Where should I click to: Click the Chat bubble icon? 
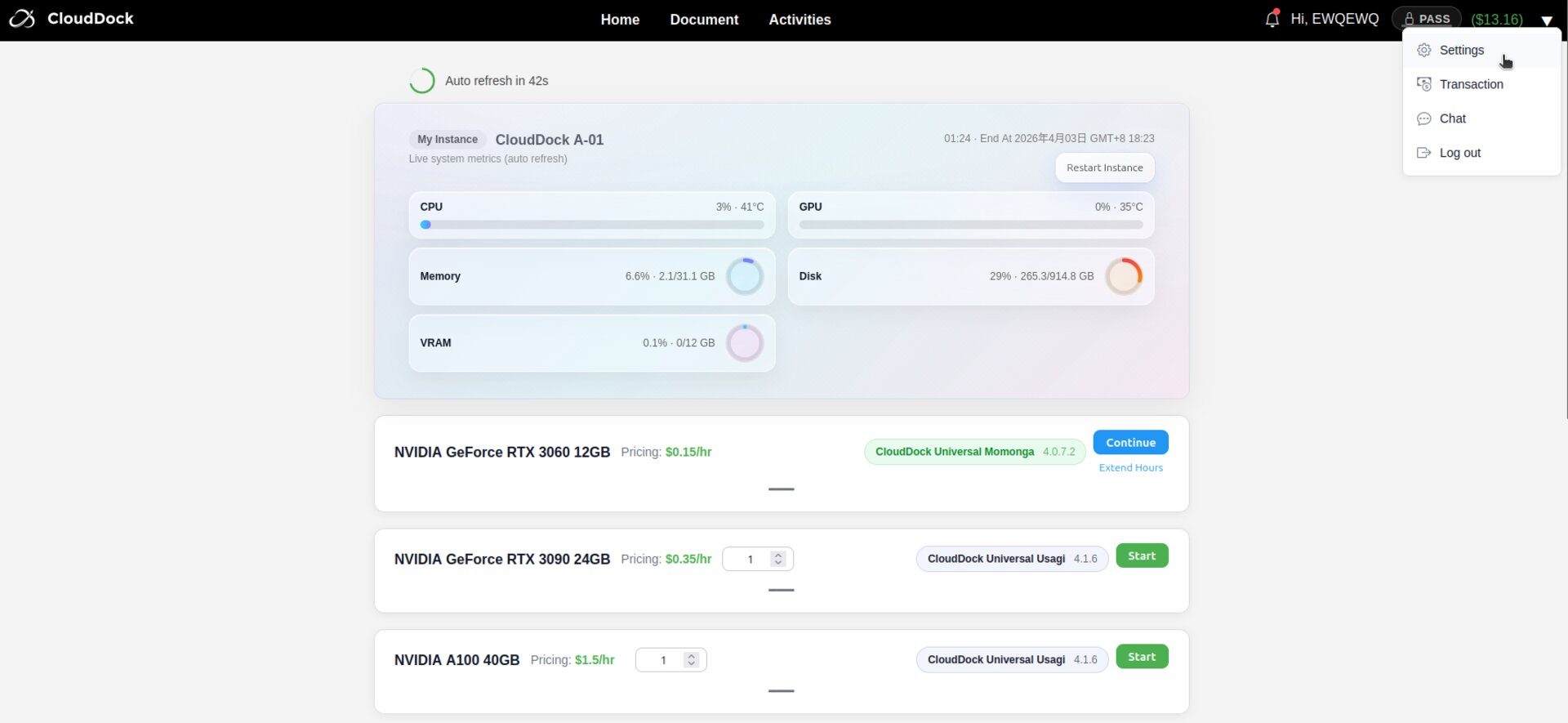tap(1423, 119)
